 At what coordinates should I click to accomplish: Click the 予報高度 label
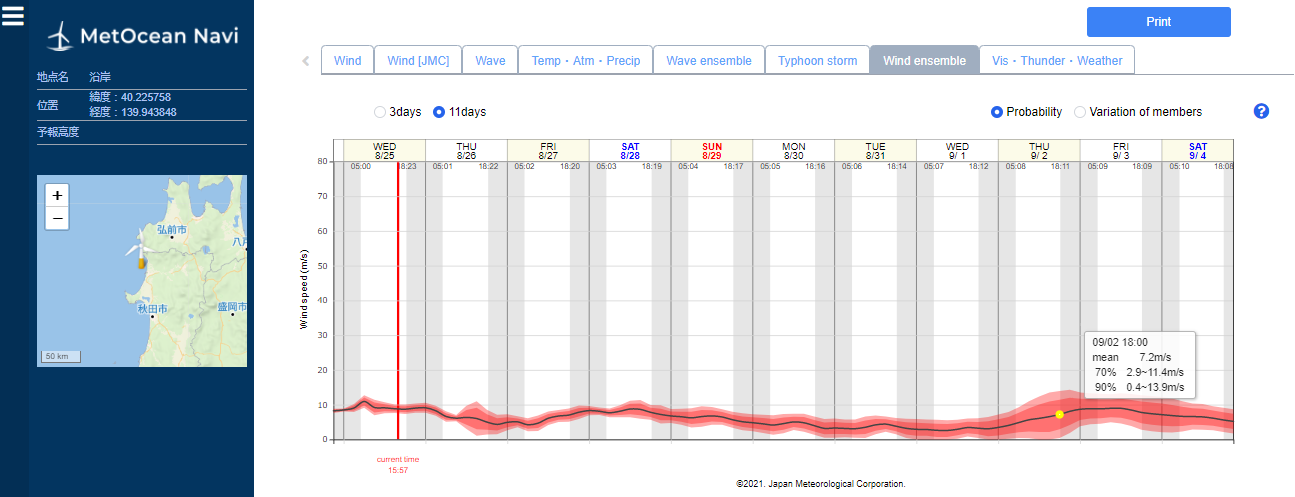click(58, 132)
